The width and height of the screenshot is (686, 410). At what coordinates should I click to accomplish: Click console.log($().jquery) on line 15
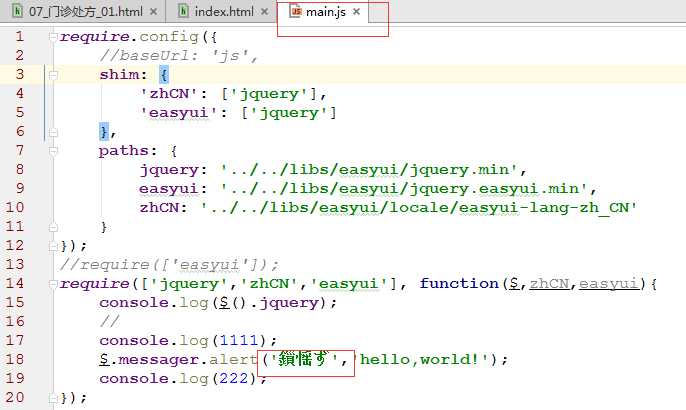pos(218,303)
